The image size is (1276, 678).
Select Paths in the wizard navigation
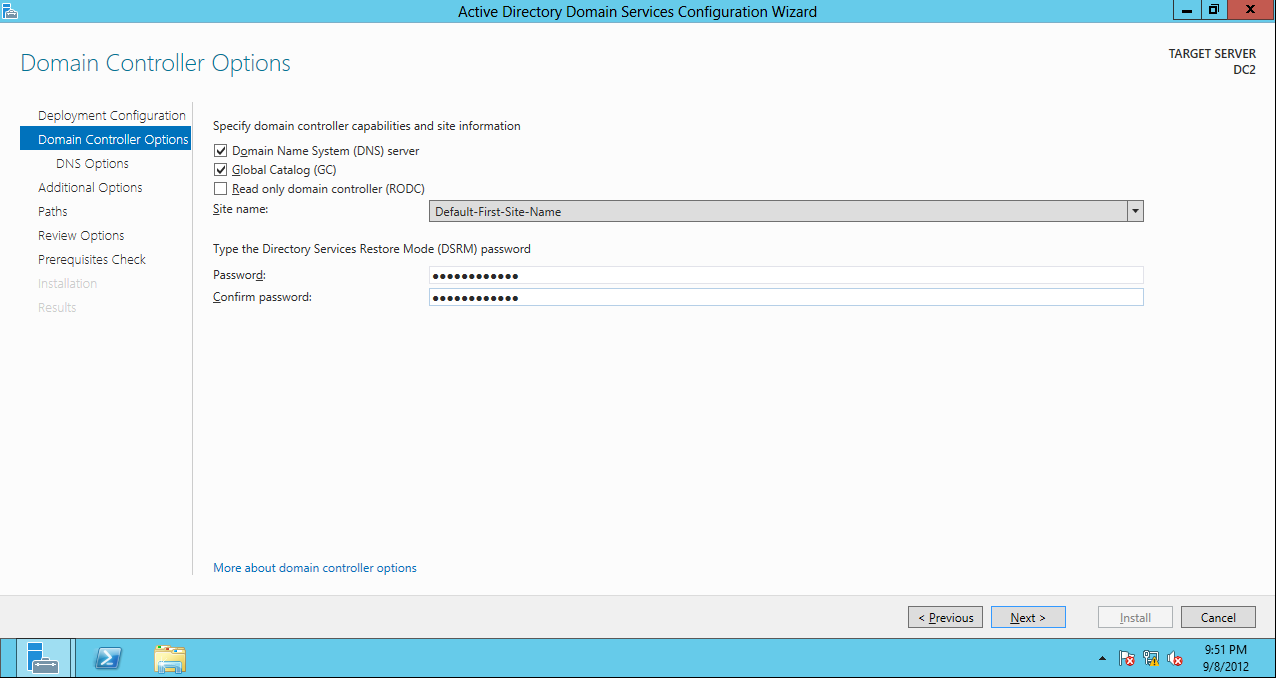pyautogui.click(x=52, y=211)
